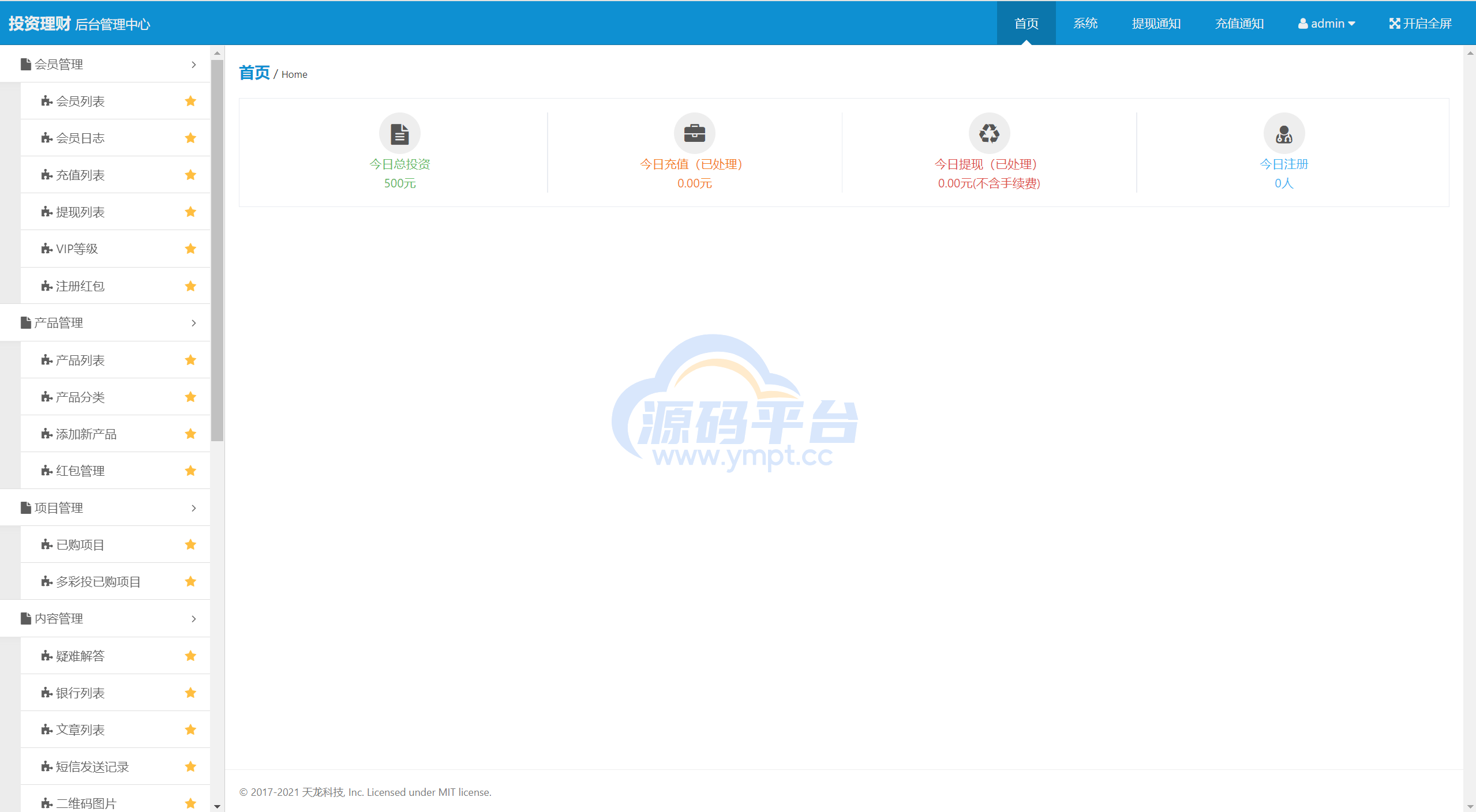The width and height of the screenshot is (1476, 812).
Task: Click the file icon beside 产品管理
Action: coord(26,322)
